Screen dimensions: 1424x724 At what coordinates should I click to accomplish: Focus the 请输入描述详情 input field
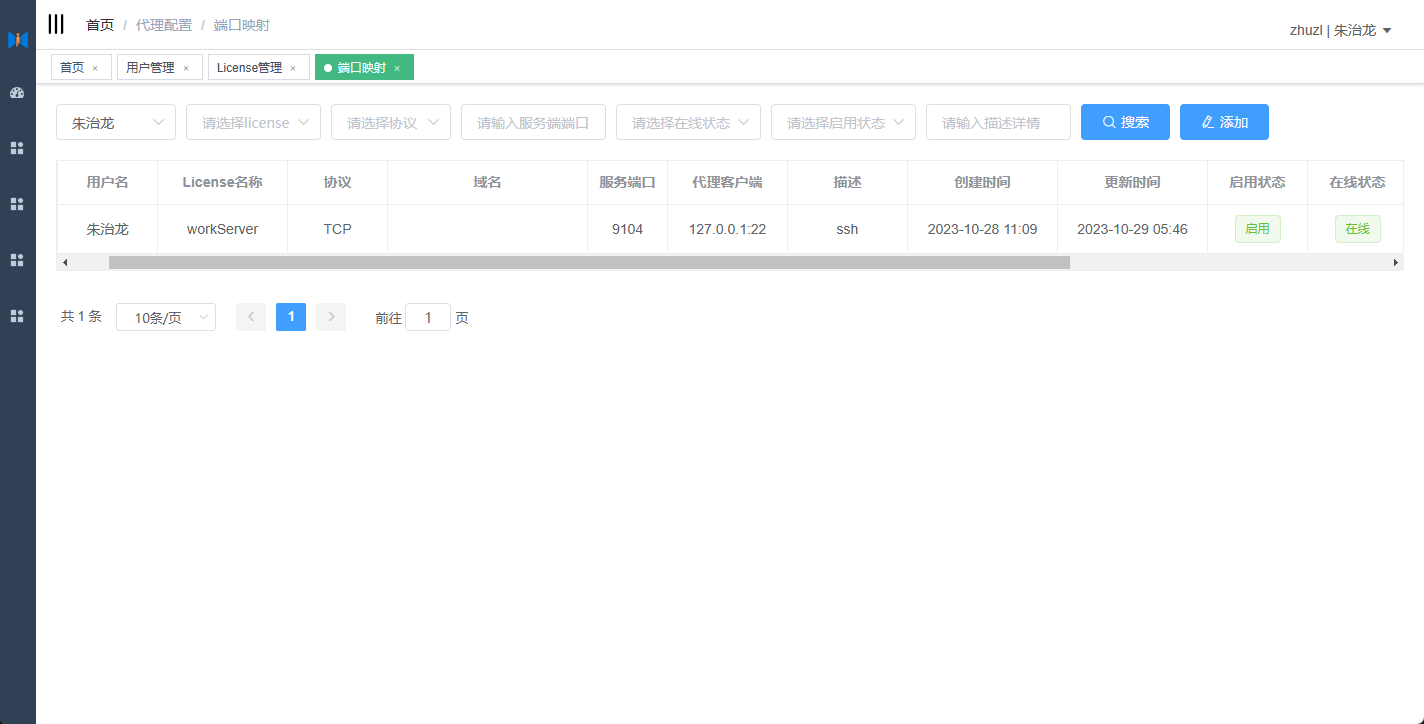[998, 122]
